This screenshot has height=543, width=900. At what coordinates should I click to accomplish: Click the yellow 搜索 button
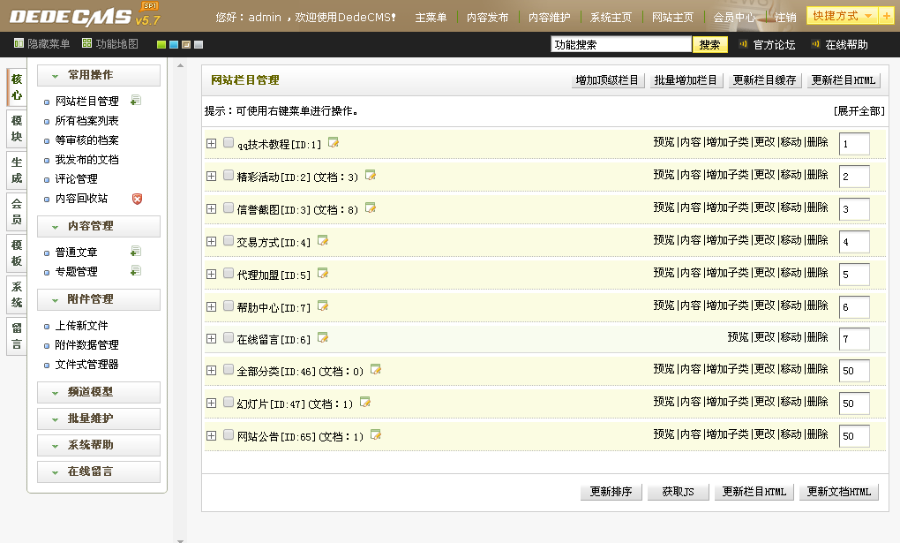coord(710,45)
